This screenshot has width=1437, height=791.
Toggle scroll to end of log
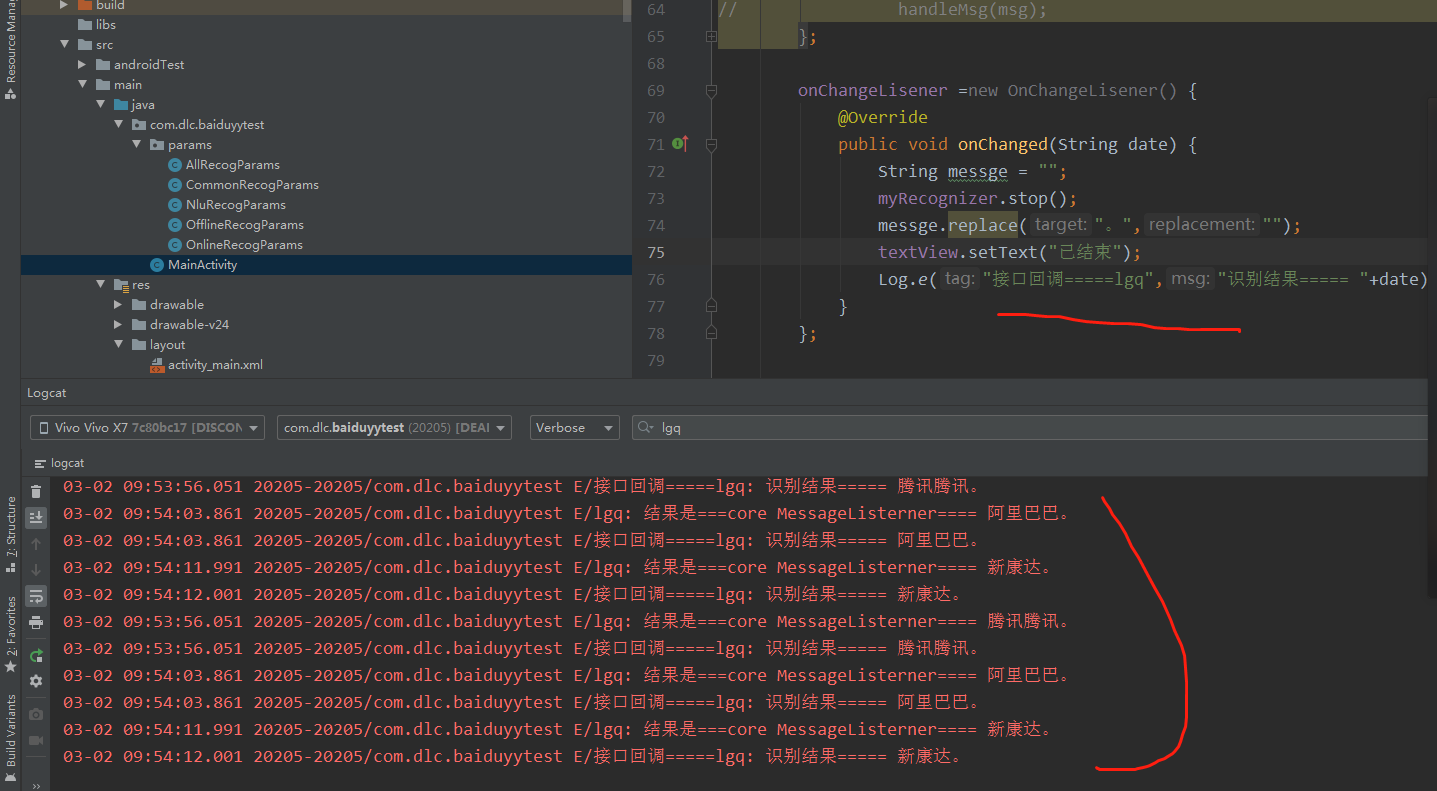point(36,517)
